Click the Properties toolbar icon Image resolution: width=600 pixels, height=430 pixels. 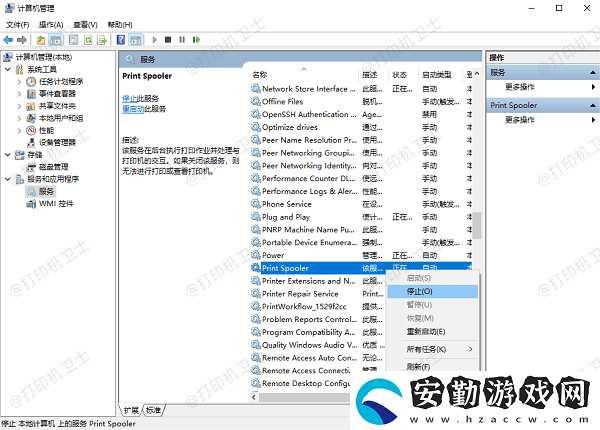click(x=73, y=39)
